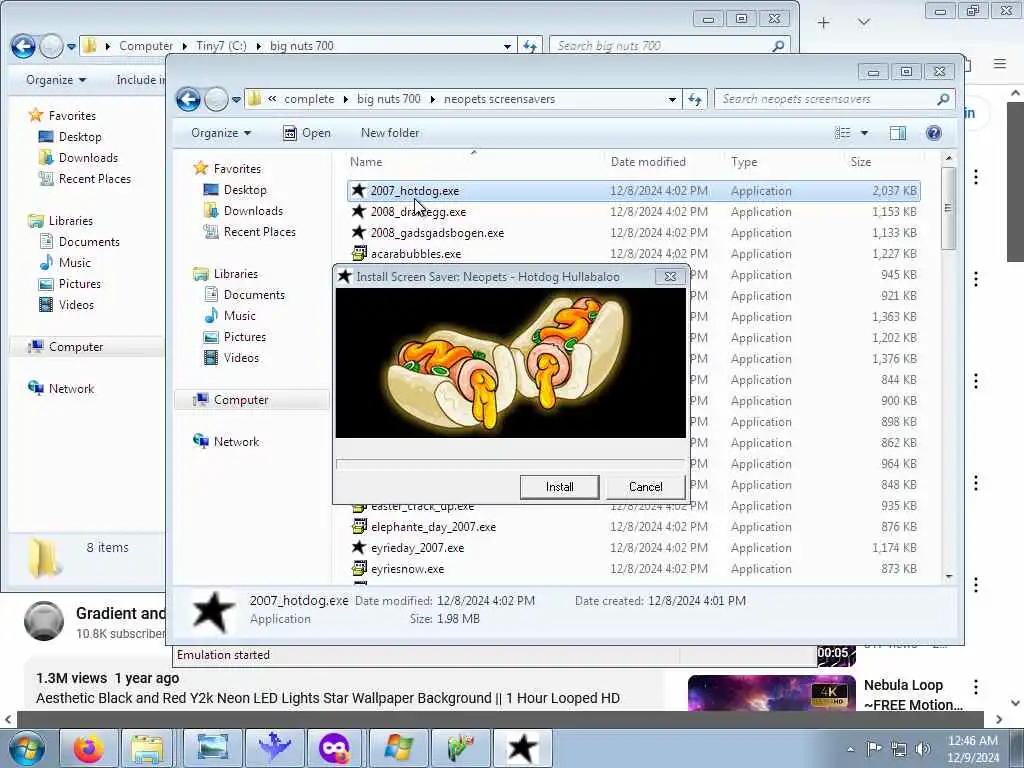Select Documents in front window Libraries

click(254, 295)
